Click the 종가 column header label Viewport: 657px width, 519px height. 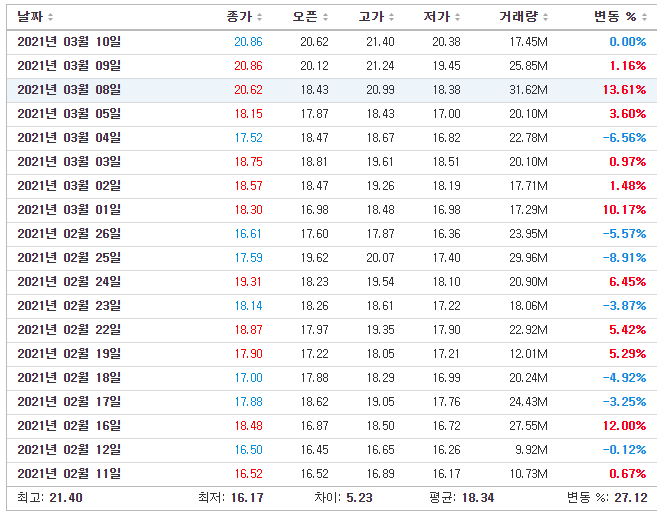[240, 17]
